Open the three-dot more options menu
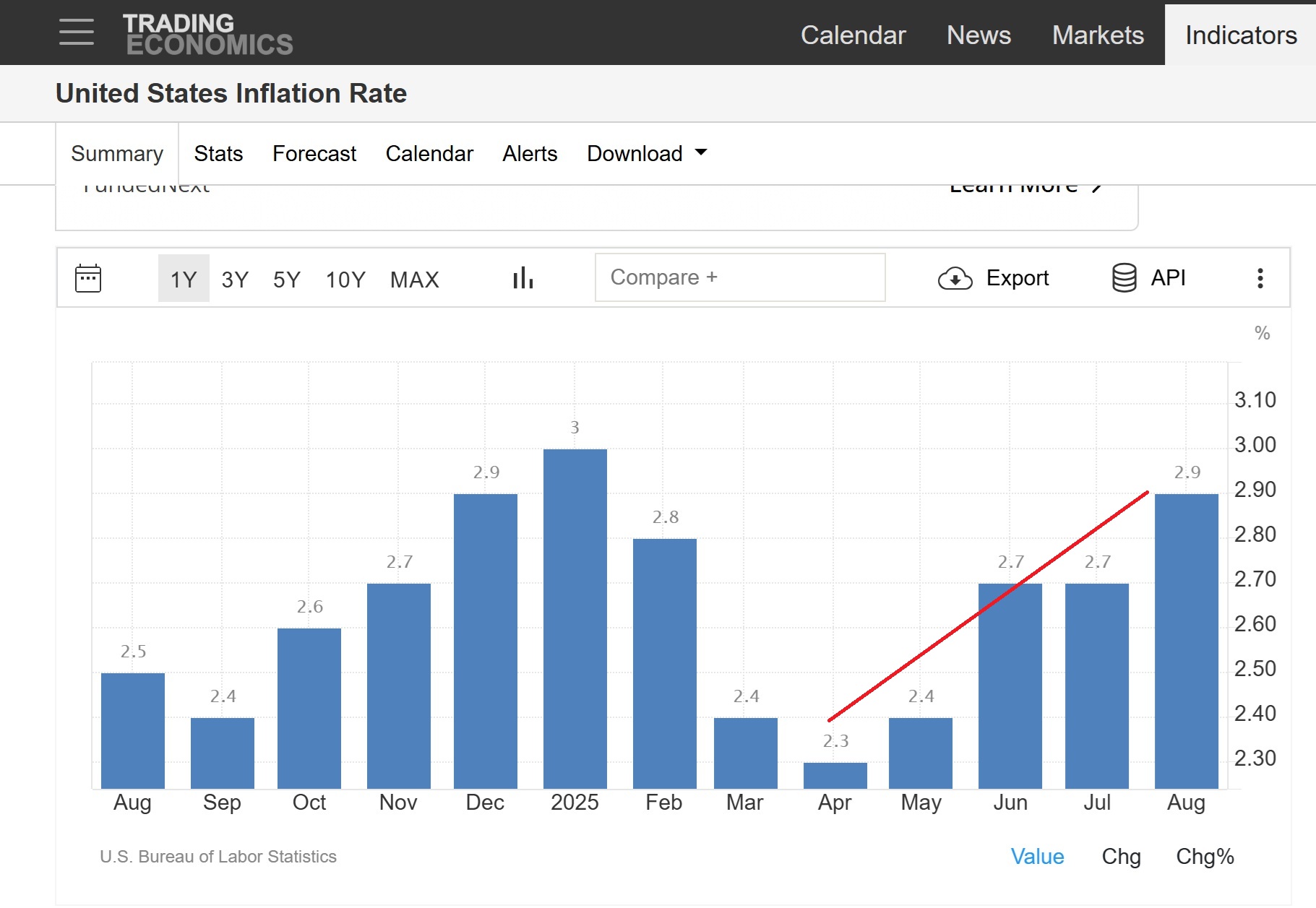This screenshot has width=1316, height=908. 1260,278
